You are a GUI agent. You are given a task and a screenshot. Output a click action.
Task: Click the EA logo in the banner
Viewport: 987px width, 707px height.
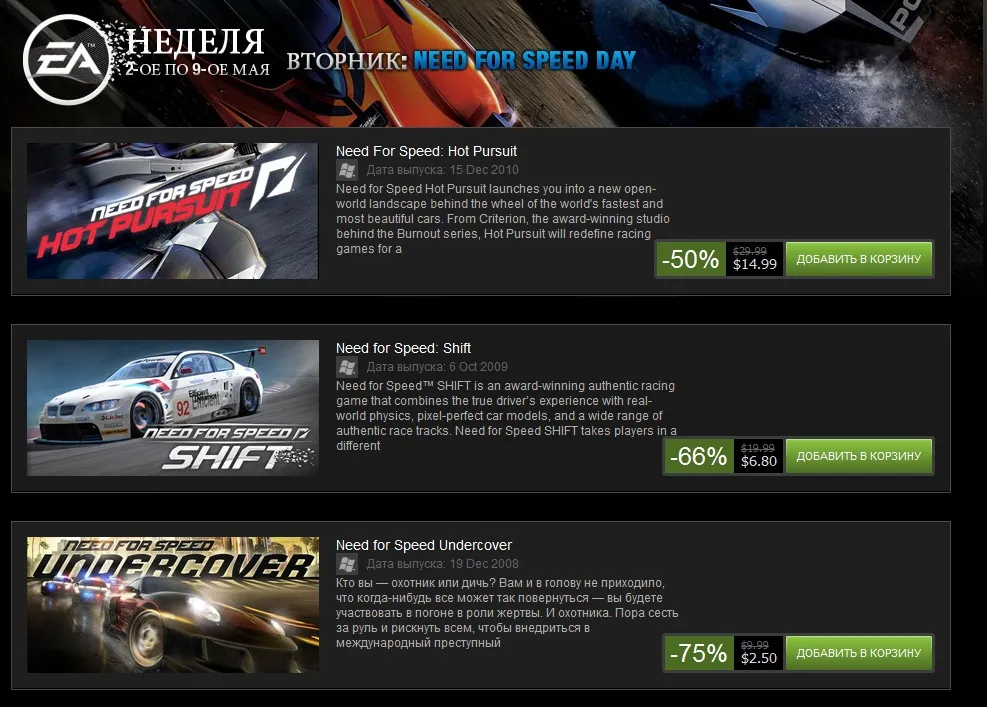(67, 60)
